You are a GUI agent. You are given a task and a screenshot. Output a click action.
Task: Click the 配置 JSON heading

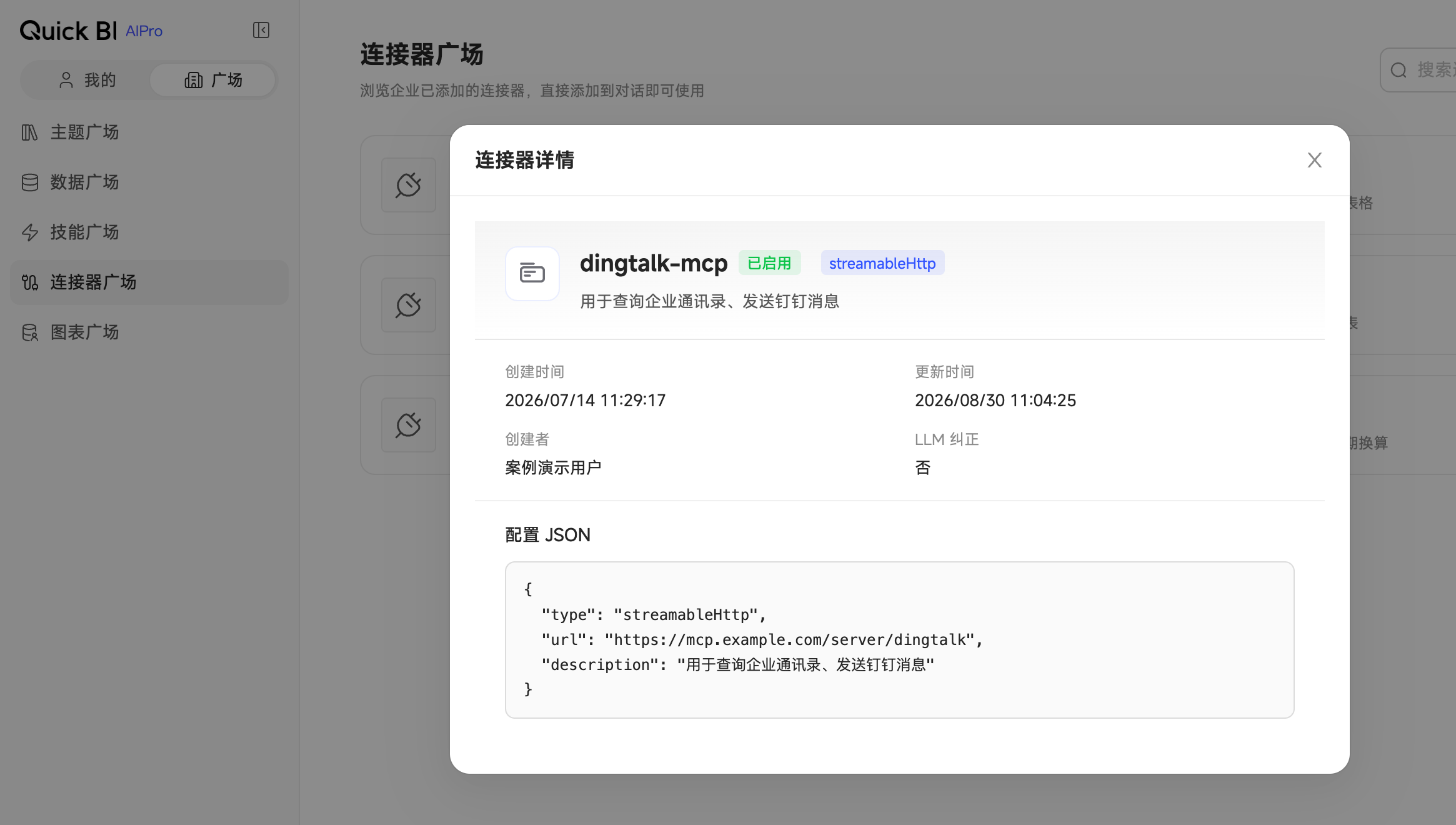point(548,535)
